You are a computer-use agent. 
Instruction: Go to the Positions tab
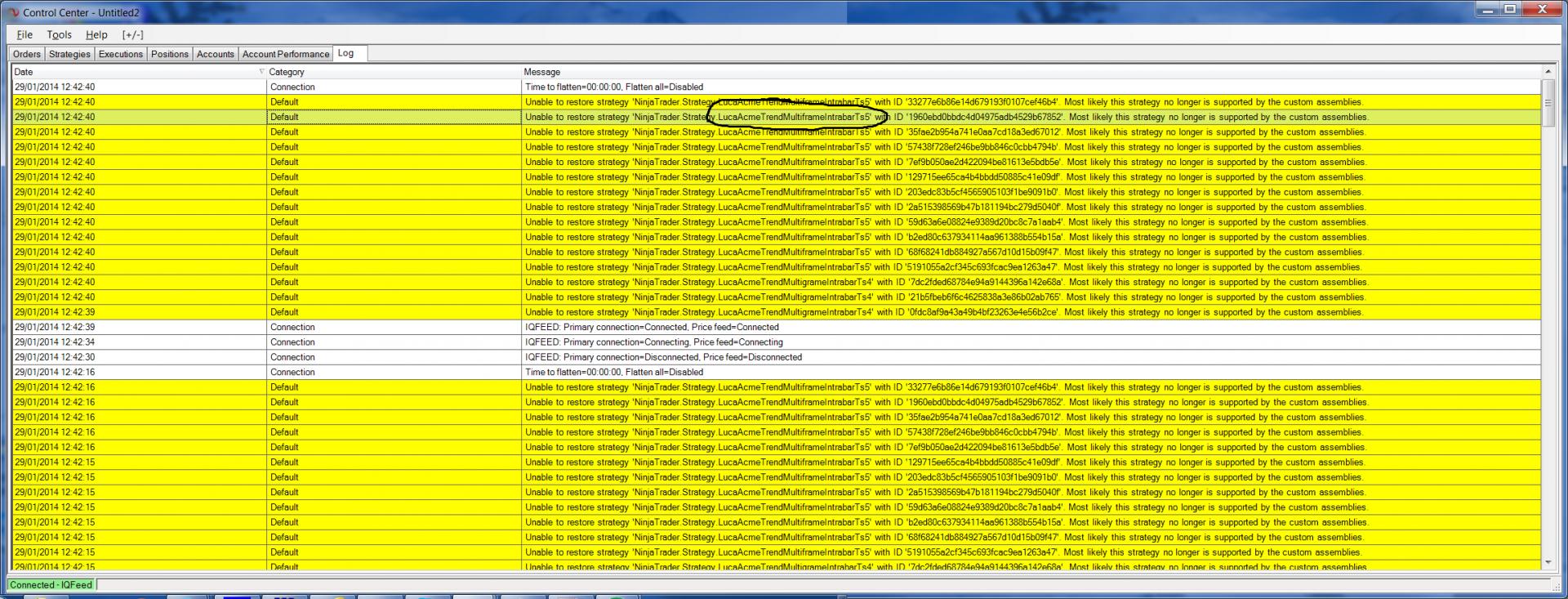coord(170,54)
